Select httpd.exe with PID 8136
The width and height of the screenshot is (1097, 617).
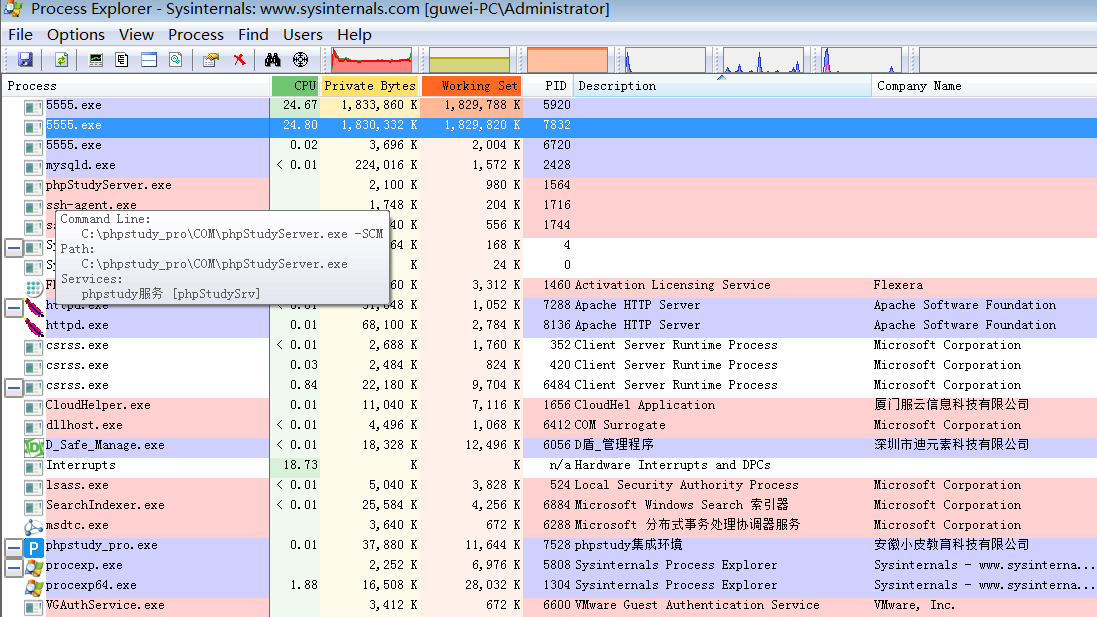[x=548, y=325]
